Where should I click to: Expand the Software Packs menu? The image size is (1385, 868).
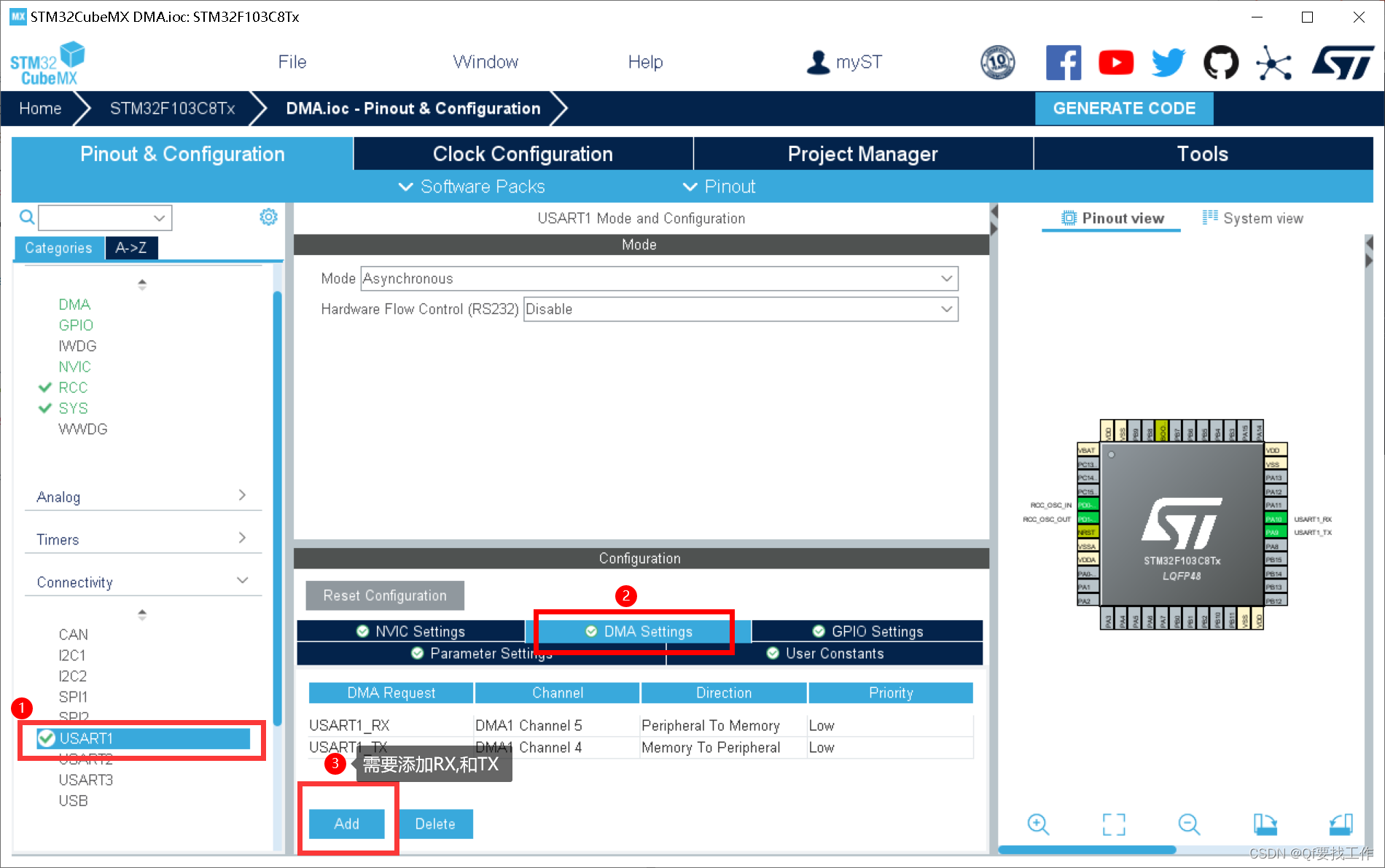[472, 187]
